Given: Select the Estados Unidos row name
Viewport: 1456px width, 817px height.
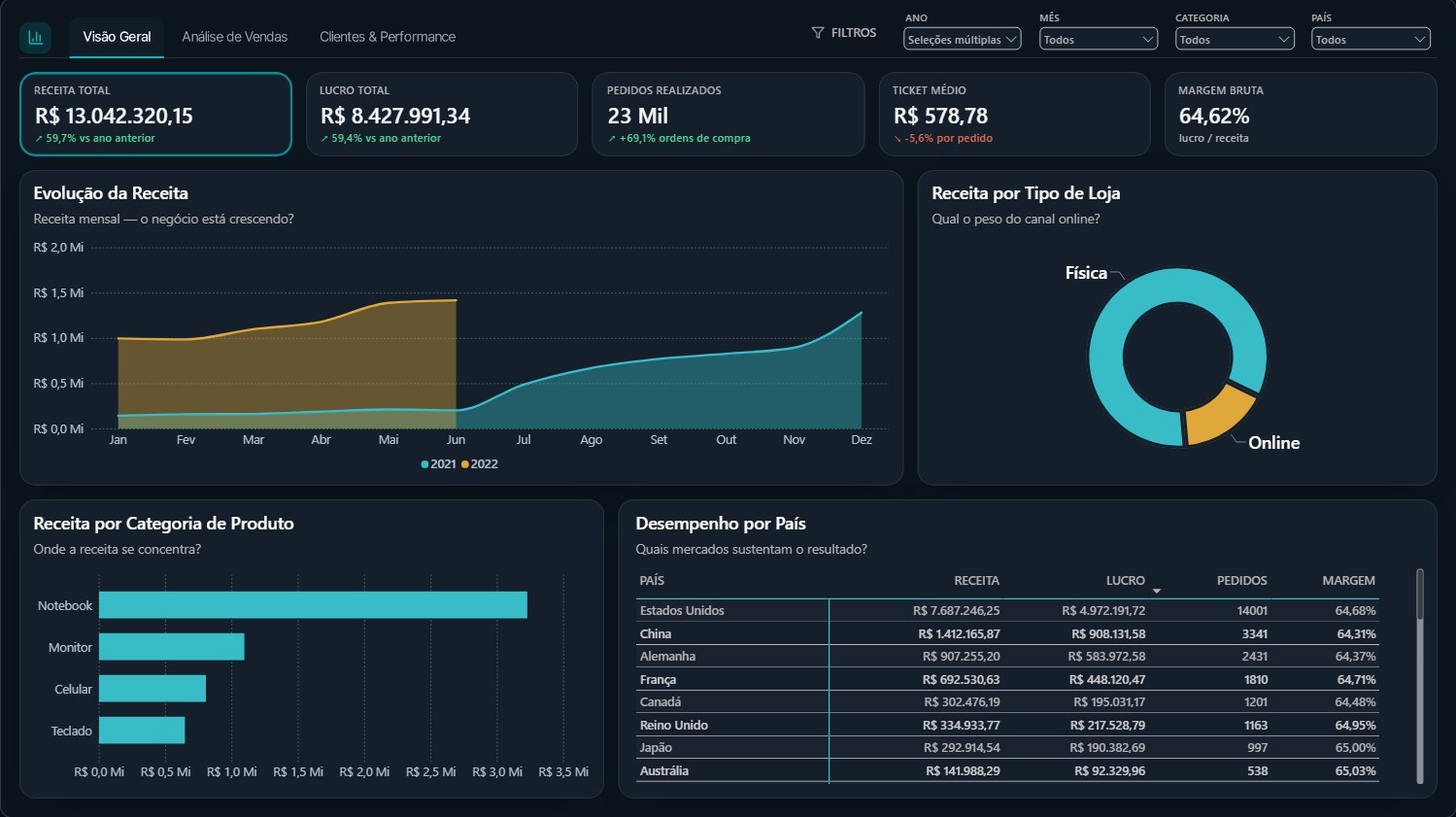Looking at the screenshot, I should point(682,611).
